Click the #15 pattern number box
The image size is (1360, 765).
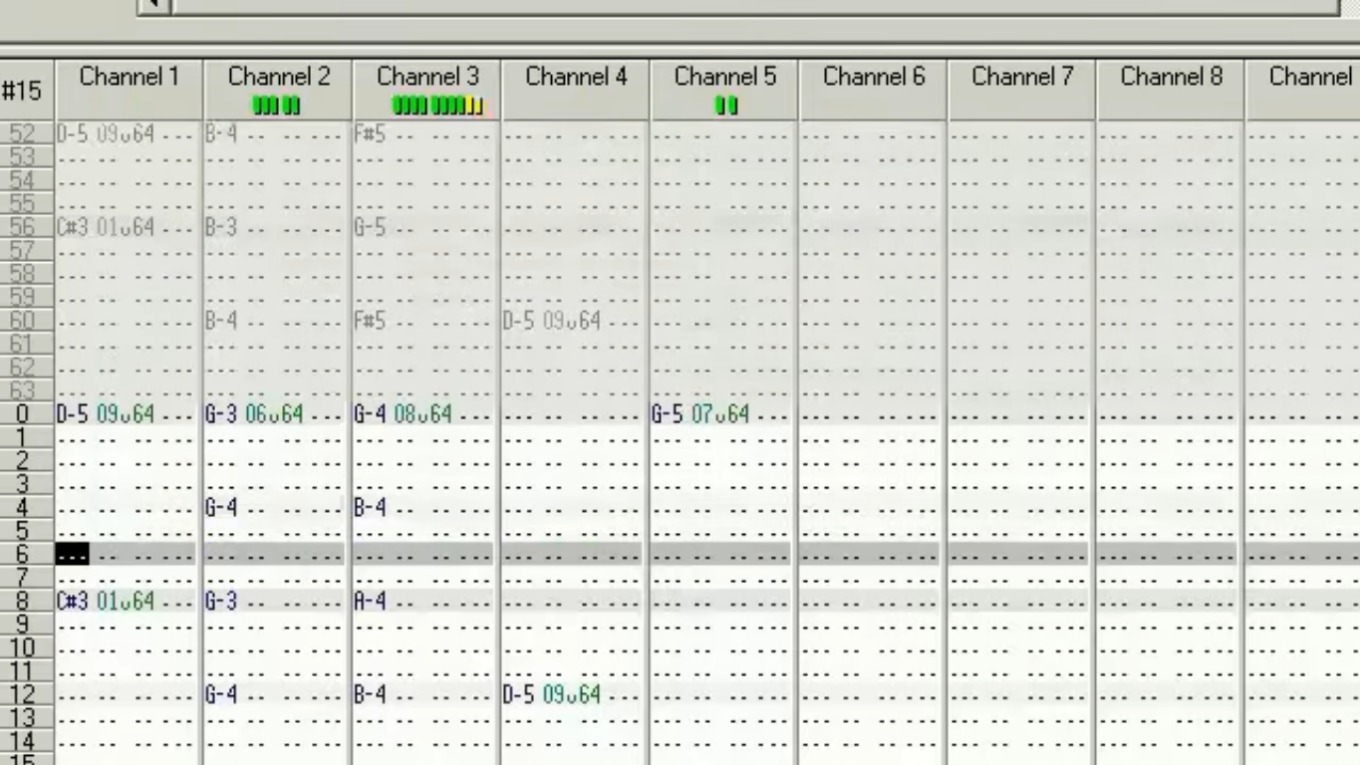pos(22,91)
